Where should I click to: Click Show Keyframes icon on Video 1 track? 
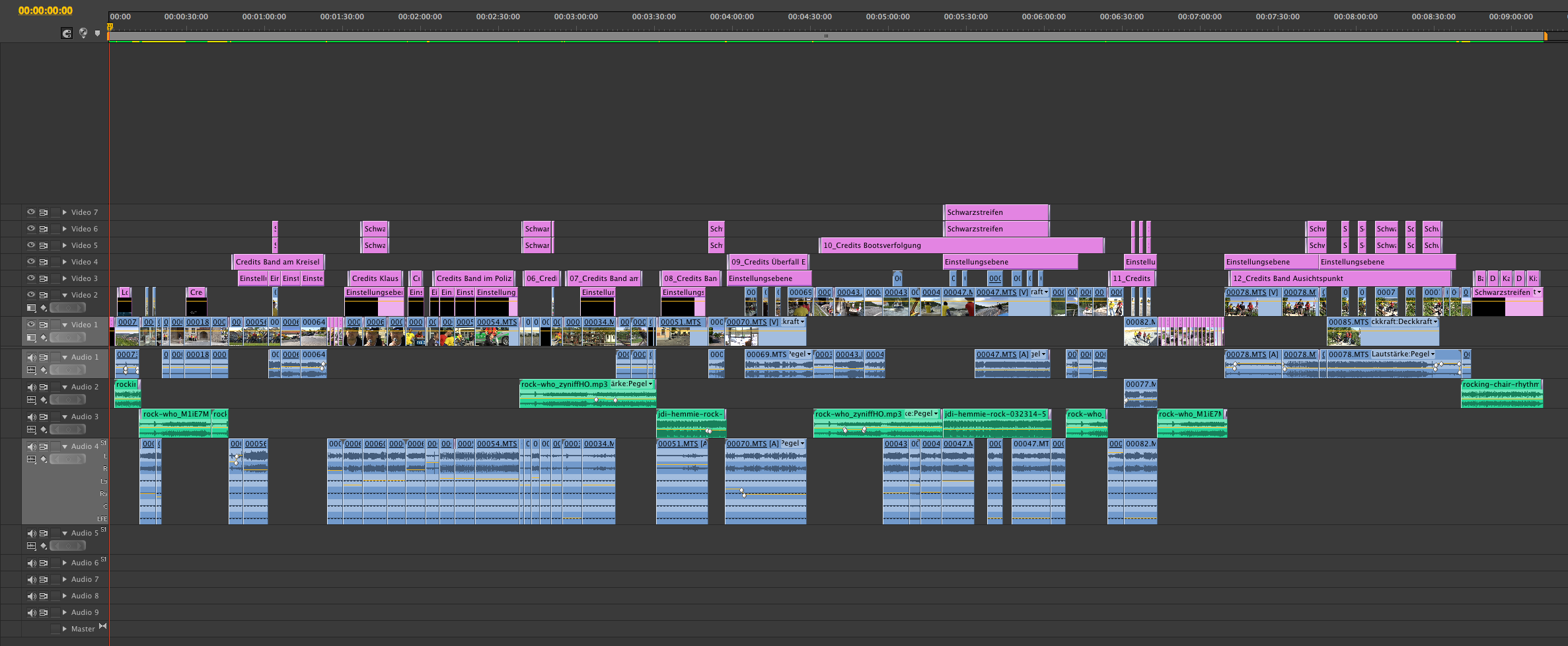pyautogui.click(x=44, y=337)
